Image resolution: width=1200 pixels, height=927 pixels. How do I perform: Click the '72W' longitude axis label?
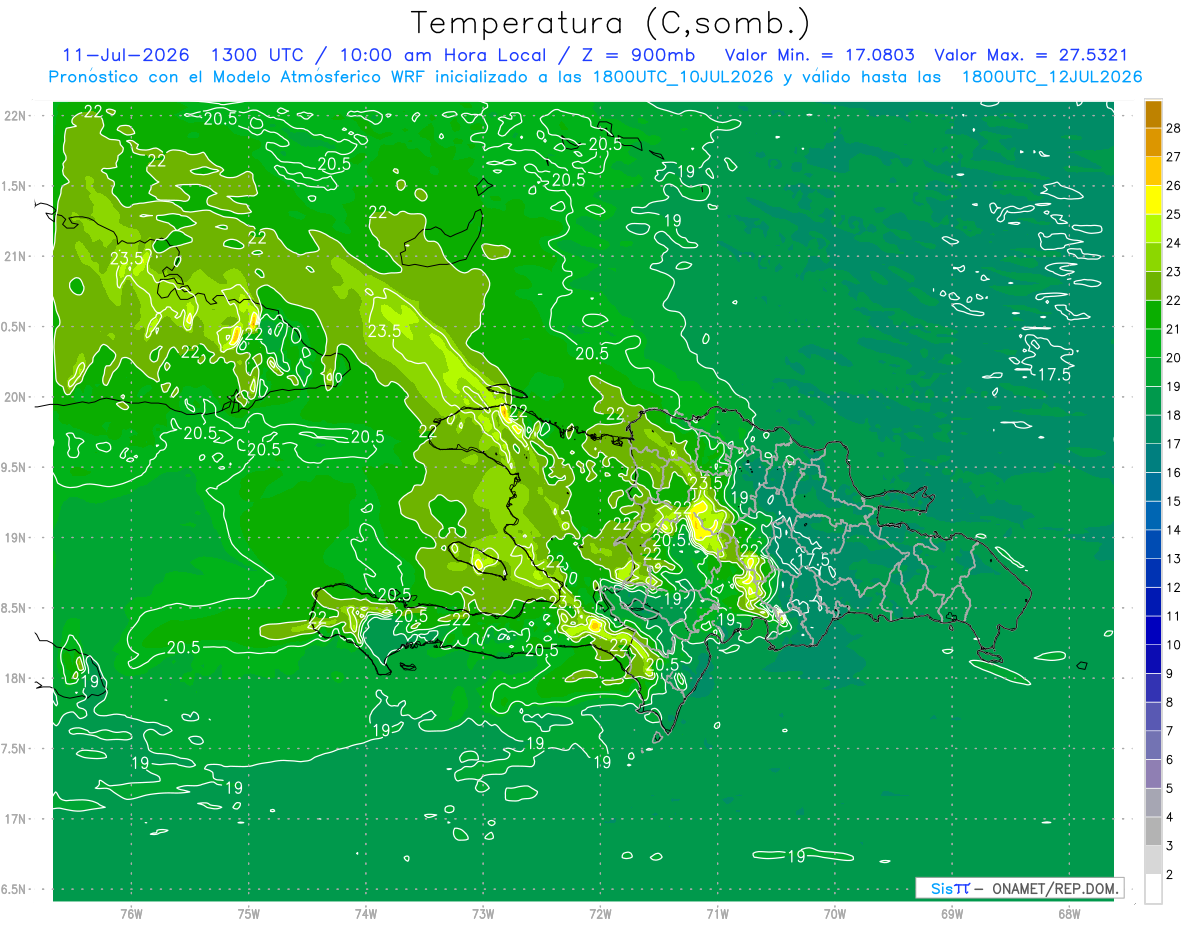tap(600, 914)
